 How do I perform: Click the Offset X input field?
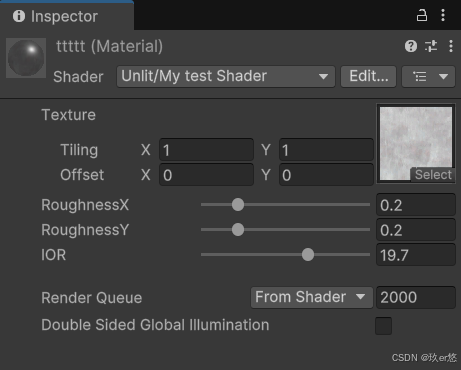[206, 175]
